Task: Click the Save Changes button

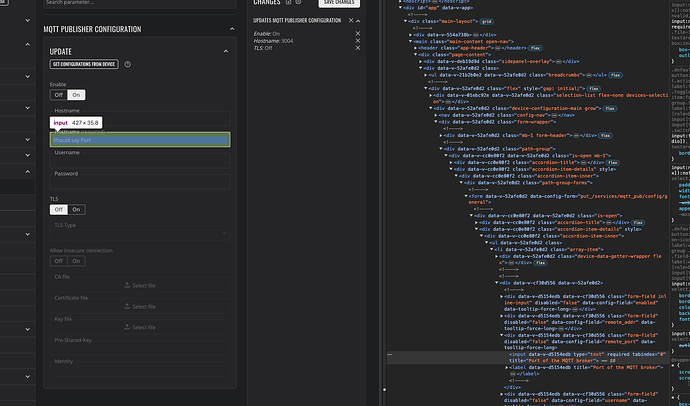Action: (x=339, y=3)
